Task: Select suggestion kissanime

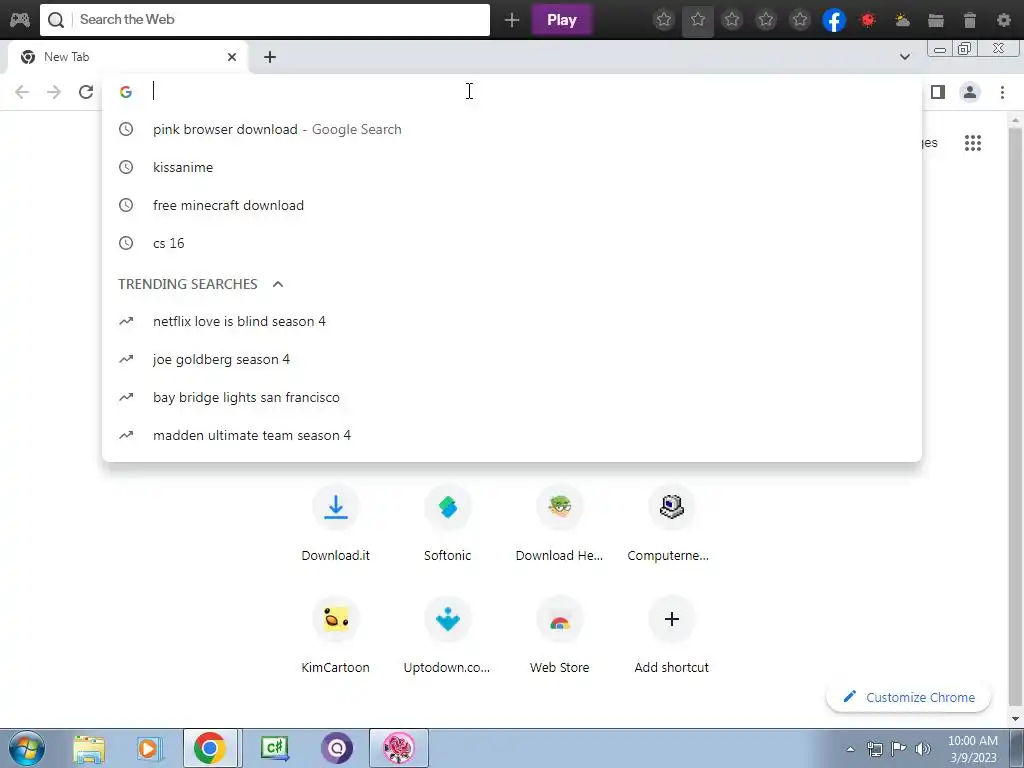Action: [512, 167]
